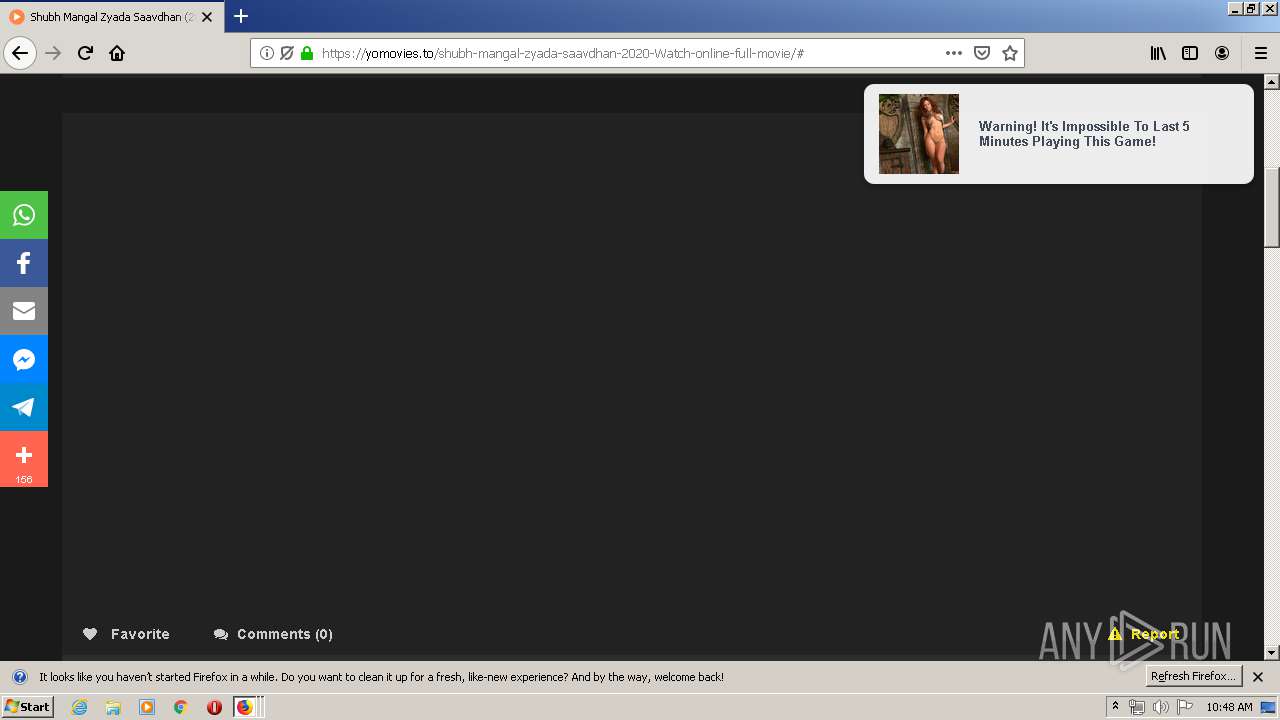Launch Opera from taskbar
The image size is (1280, 720).
point(214,707)
